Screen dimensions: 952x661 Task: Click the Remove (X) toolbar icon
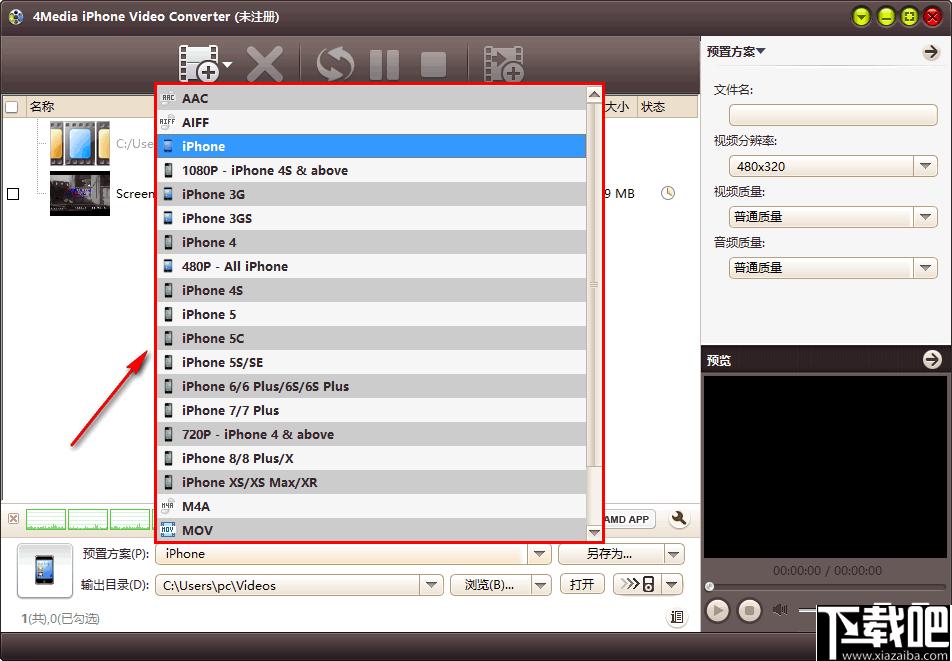pyautogui.click(x=264, y=64)
